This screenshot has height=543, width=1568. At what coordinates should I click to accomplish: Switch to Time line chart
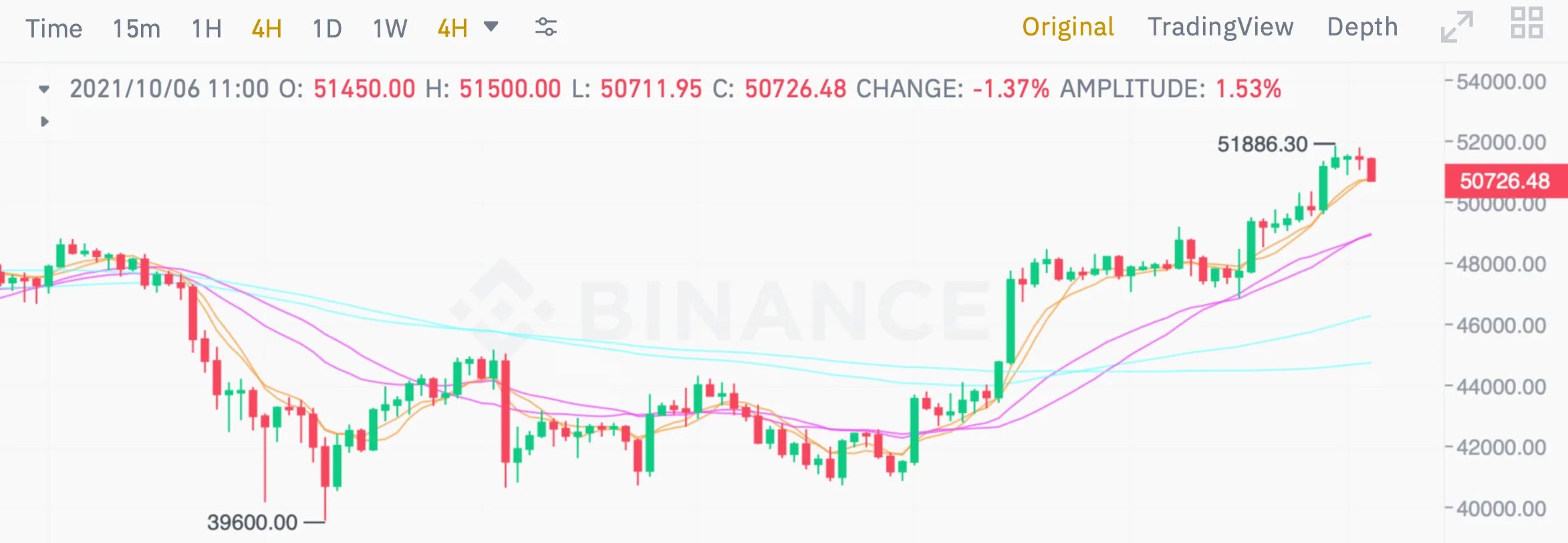tap(53, 29)
